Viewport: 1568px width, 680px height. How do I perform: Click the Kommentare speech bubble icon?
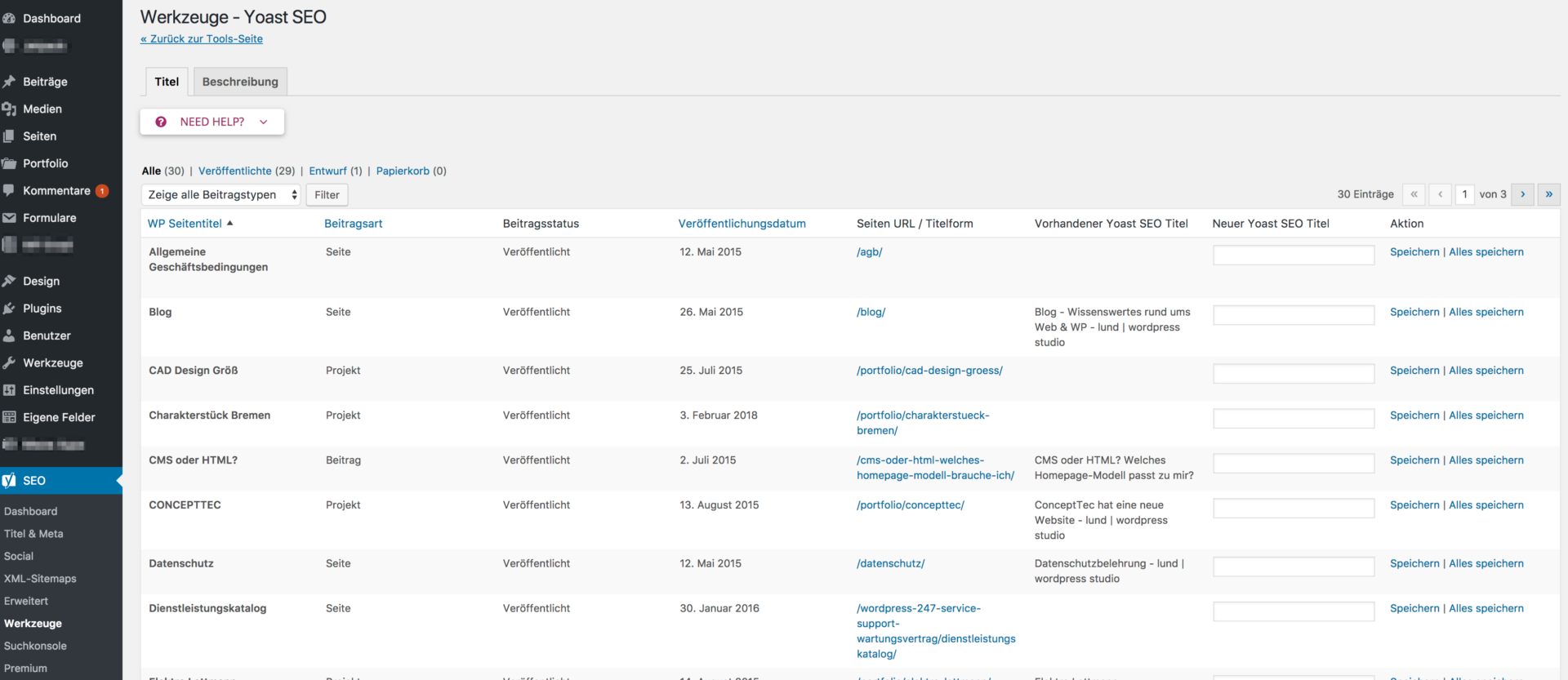[9, 190]
